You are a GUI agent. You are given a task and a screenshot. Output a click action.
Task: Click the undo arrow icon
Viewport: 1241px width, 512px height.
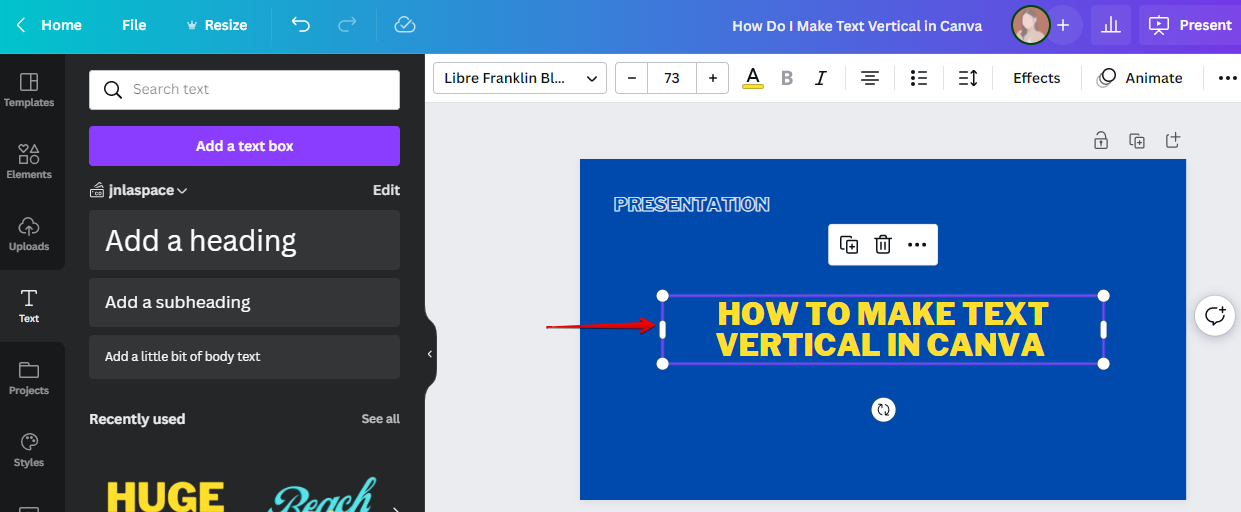click(x=300, y=25)
